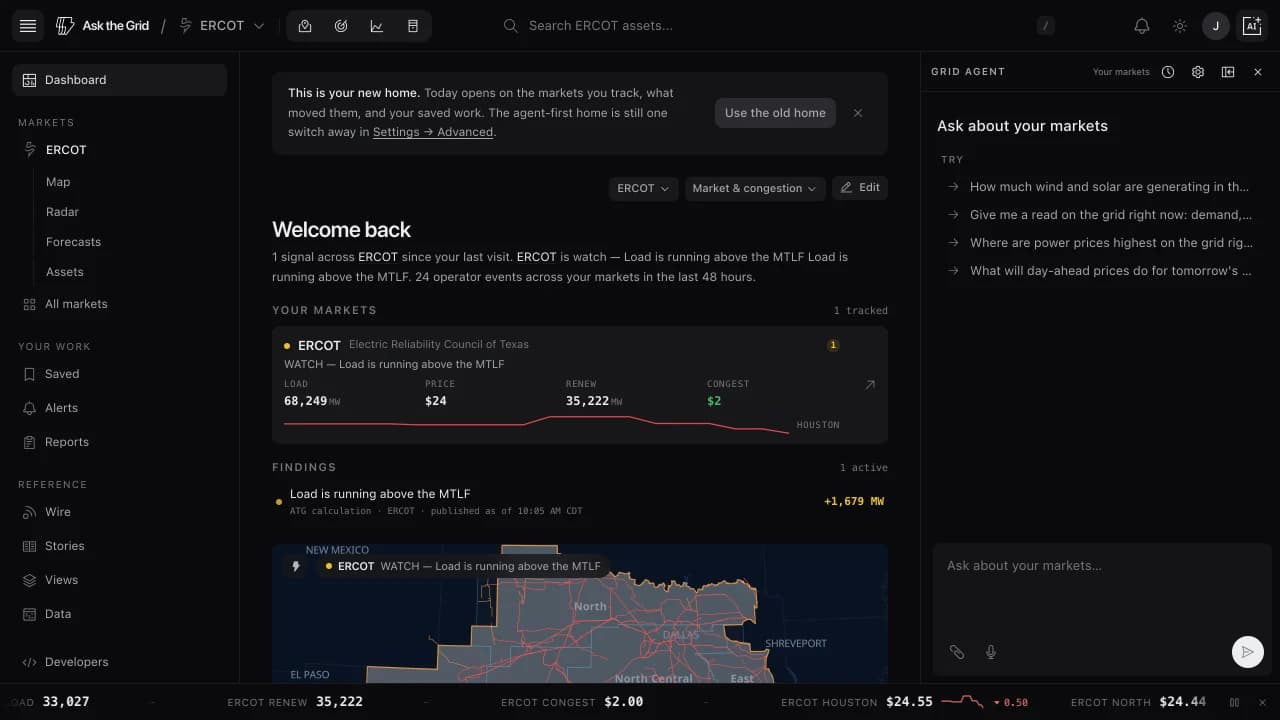Toggle the AI agent panel button

(1251, 26)
